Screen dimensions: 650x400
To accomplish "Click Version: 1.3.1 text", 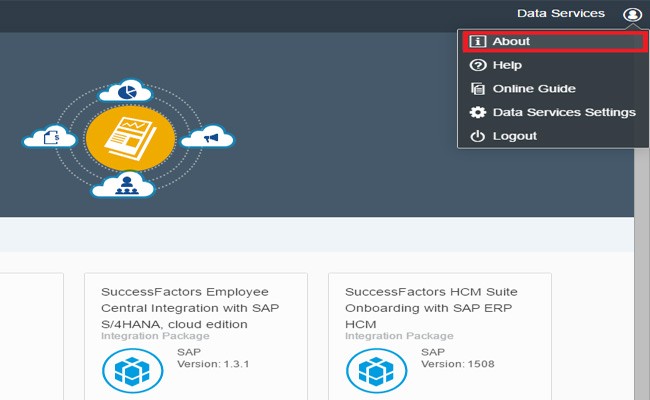I will pos(213,364).
